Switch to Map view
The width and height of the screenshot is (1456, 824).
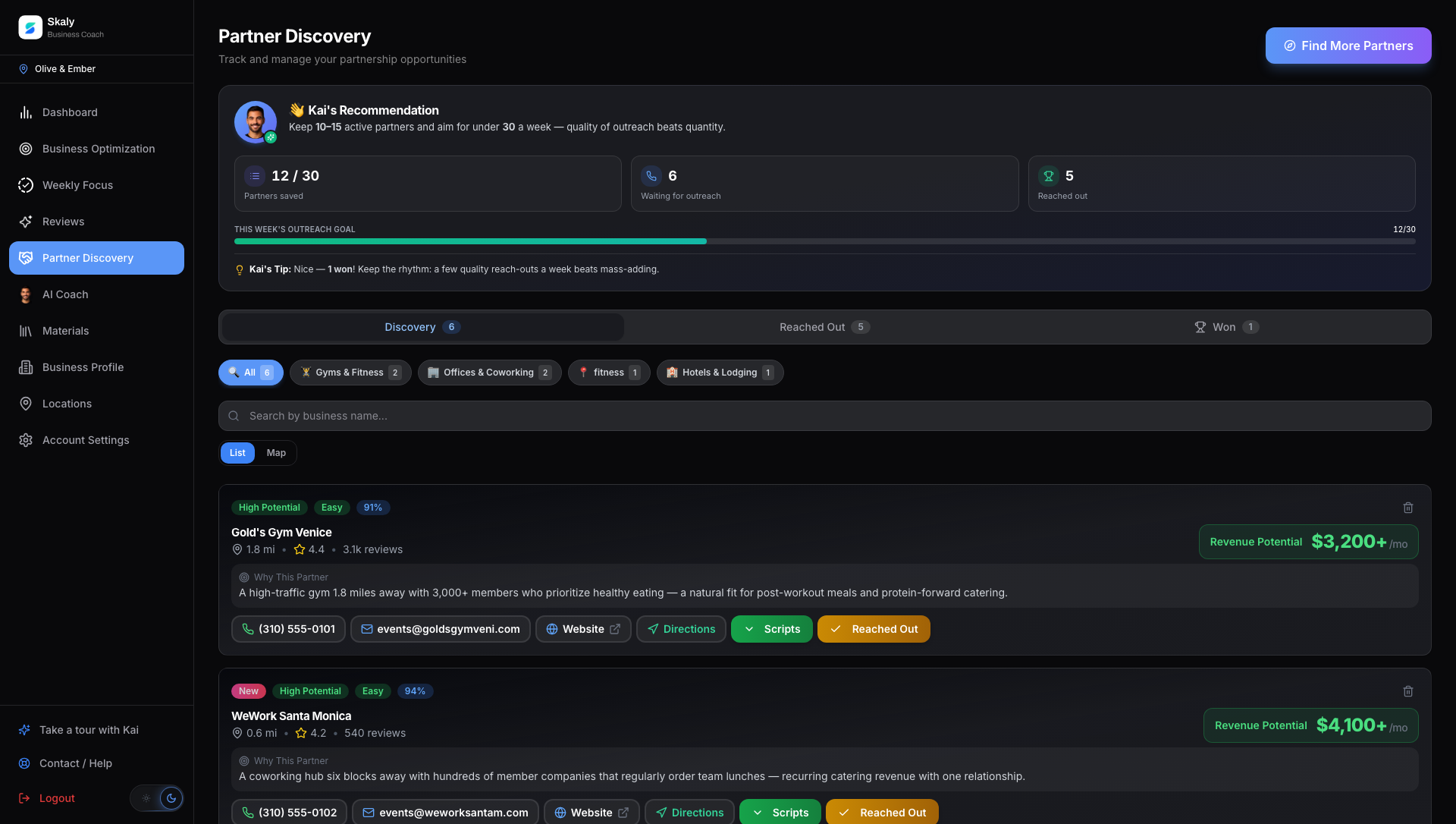[x=276, y=453]
